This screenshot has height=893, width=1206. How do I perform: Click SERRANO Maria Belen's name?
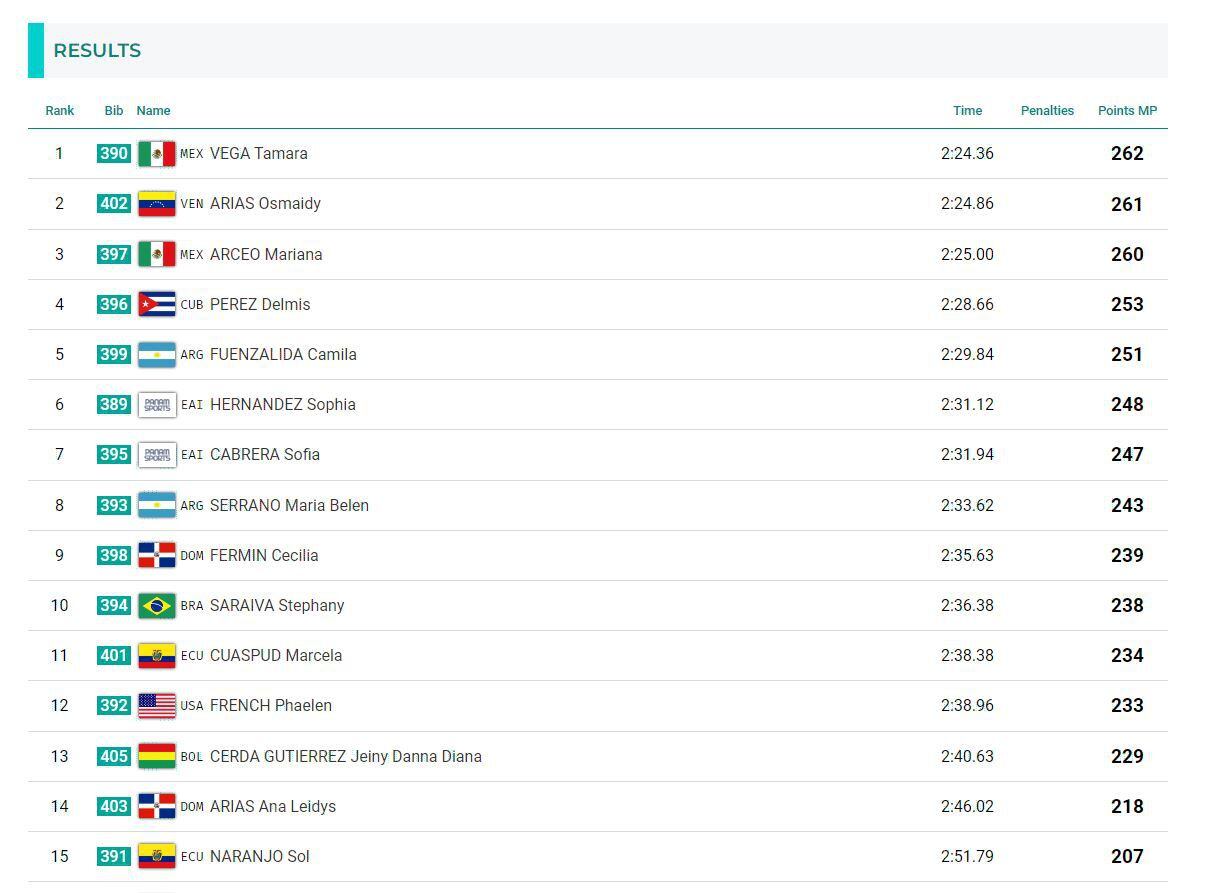(x=289, y=505)
